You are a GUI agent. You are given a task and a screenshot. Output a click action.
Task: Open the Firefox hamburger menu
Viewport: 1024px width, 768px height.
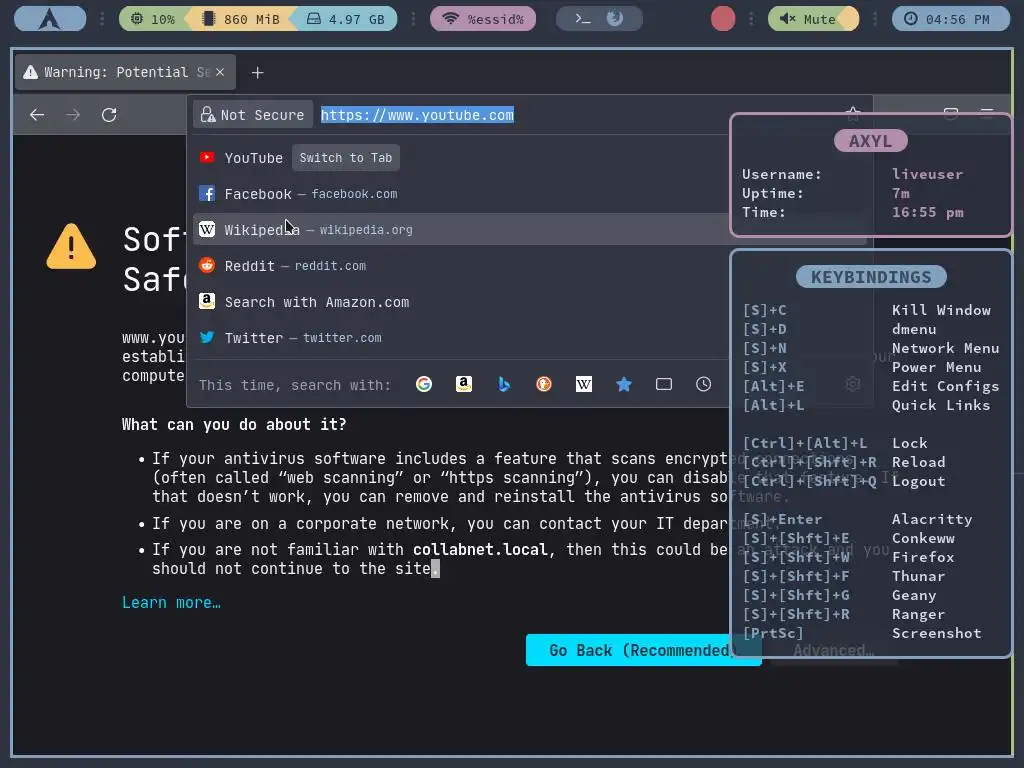pos(987,114)
